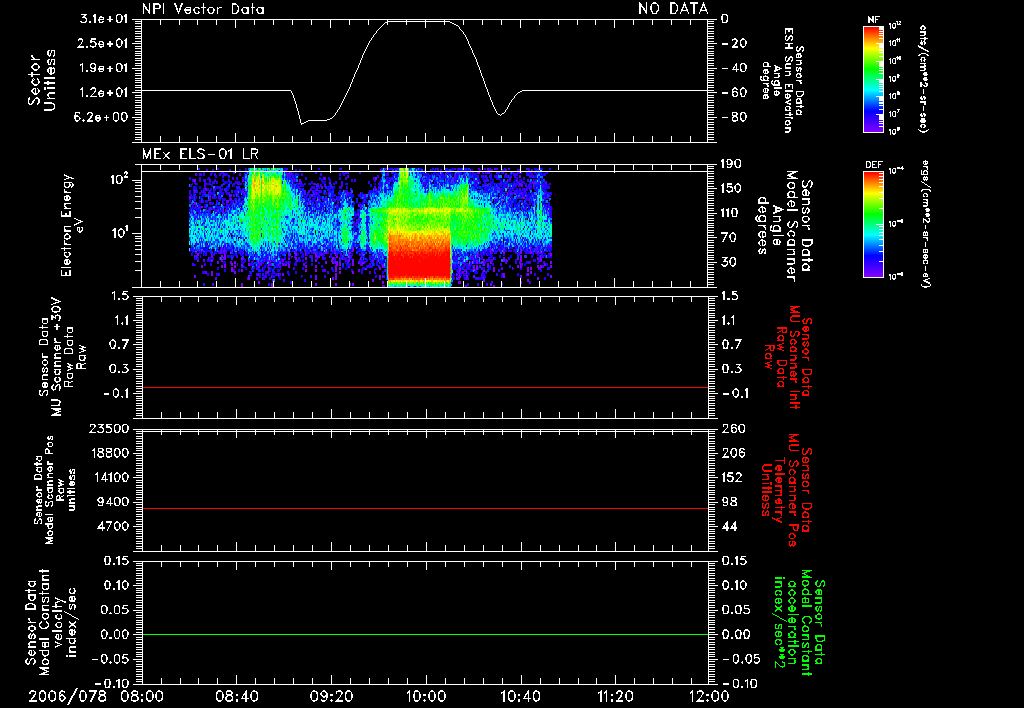This screenshot has height=708, width=1024.
Task: Click the green 'acceleration index/sec**2' axis title
Action: click(799, 623)
